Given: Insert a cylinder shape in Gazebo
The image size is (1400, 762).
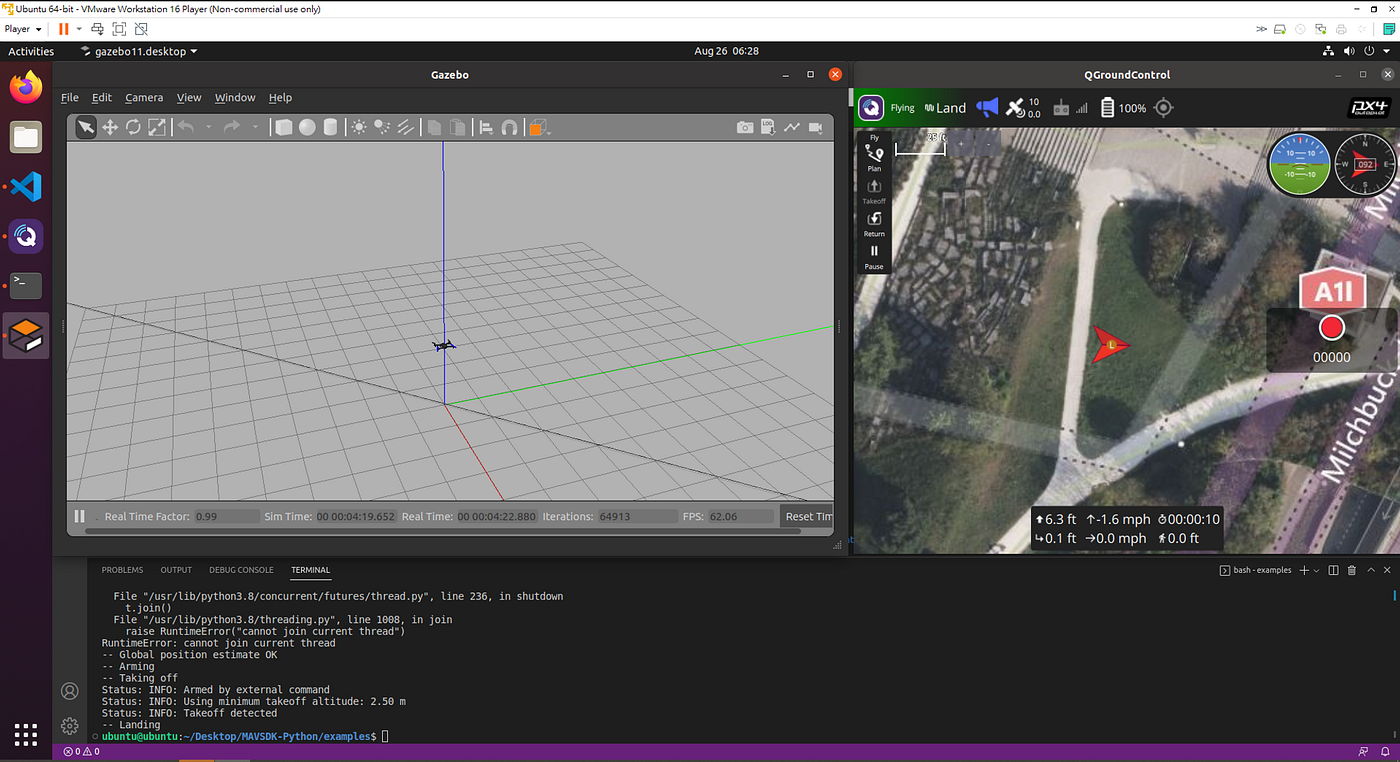Looking at the screenshot, I should [x=330, y=127].
